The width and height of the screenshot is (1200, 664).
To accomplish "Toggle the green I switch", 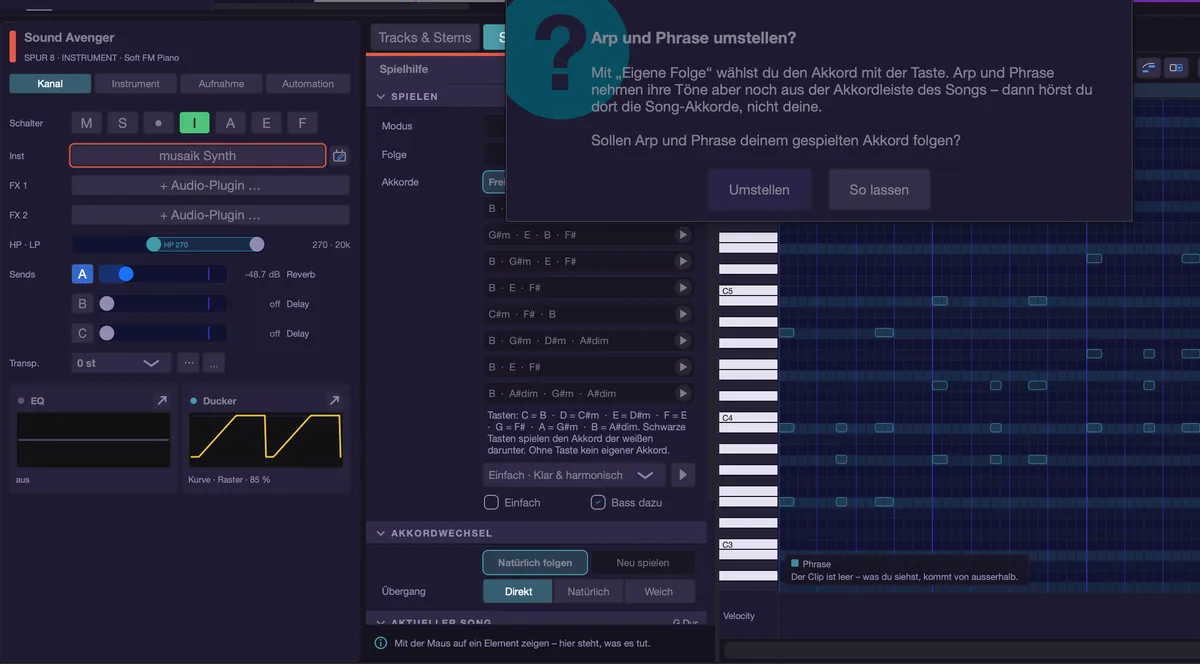I will (x=194, y=123).
